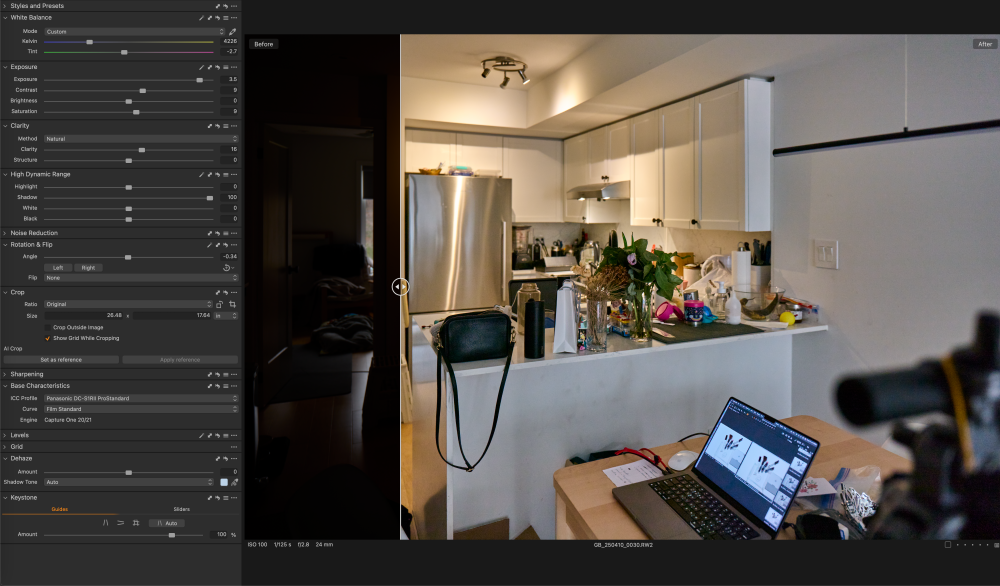The width and height of the screenshot is (1000, 586).
Task: Select the horizontal keystone guides icon
Action: coord(120,523)
